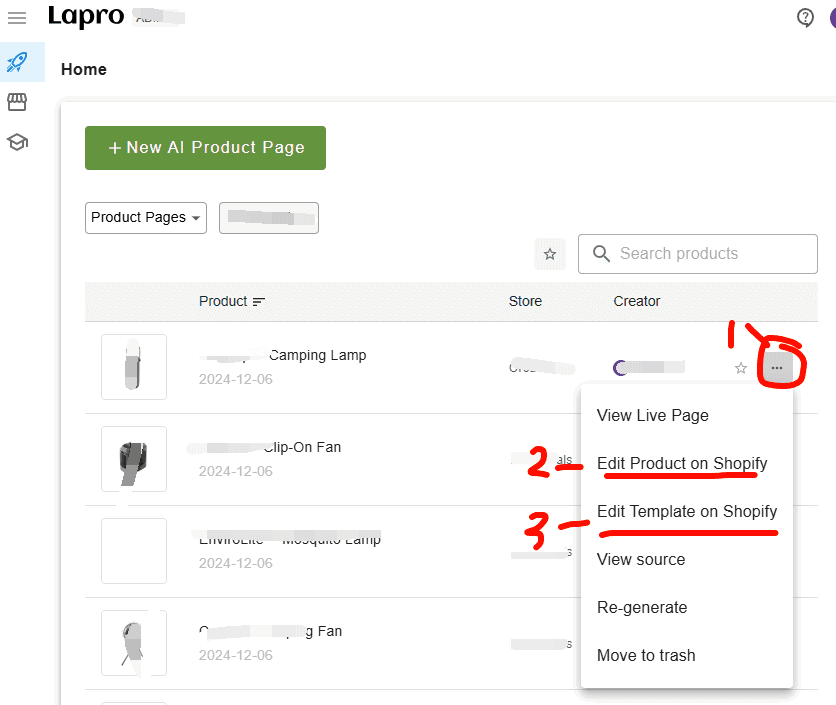Click inside the Search products field
836x705 pixels.
pyautogui.click(x=700, y=254)
